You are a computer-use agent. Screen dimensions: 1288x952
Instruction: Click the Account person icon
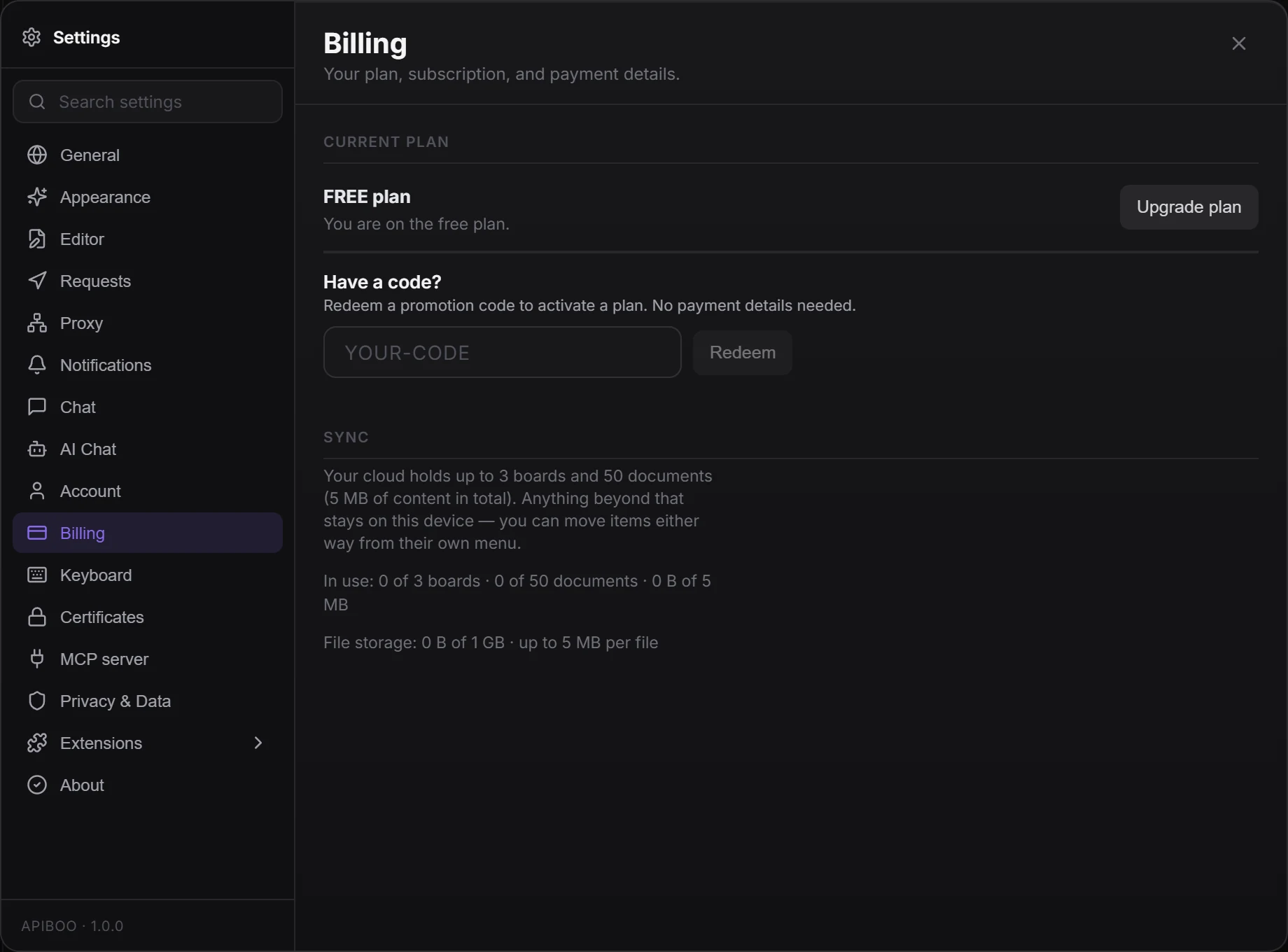click(37, 491)
